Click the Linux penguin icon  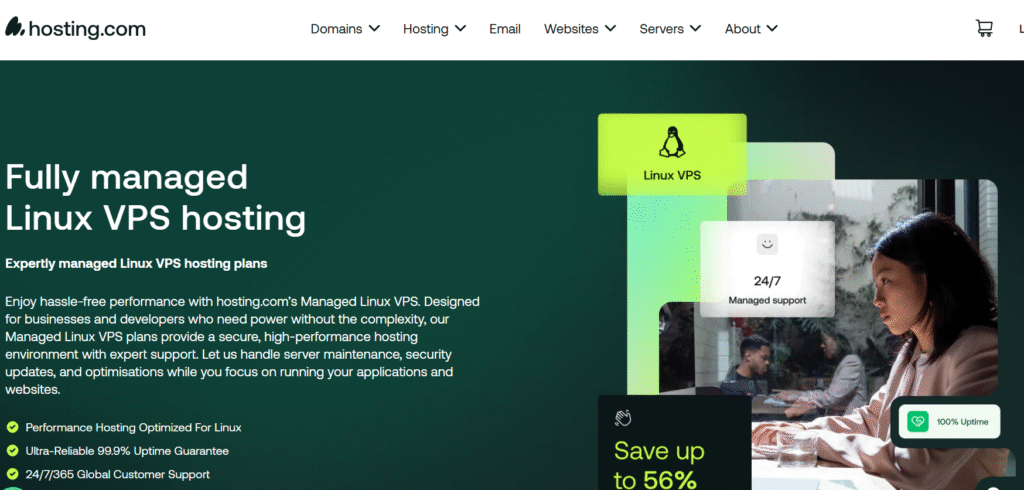pyautogui.click(x=672, y=142)
